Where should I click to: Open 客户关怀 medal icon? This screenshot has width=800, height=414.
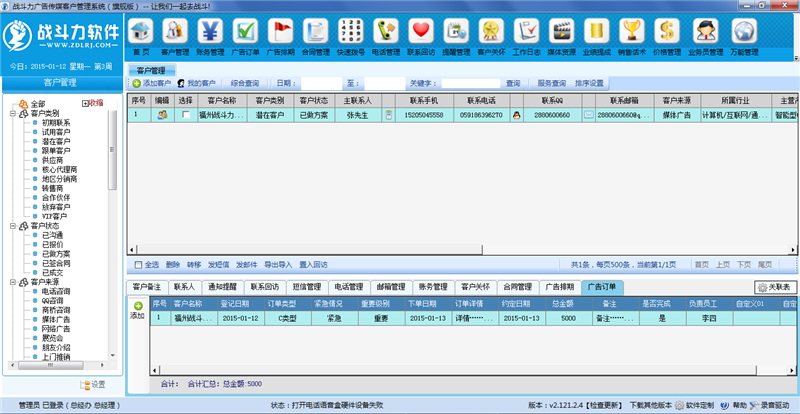(491, 31)
